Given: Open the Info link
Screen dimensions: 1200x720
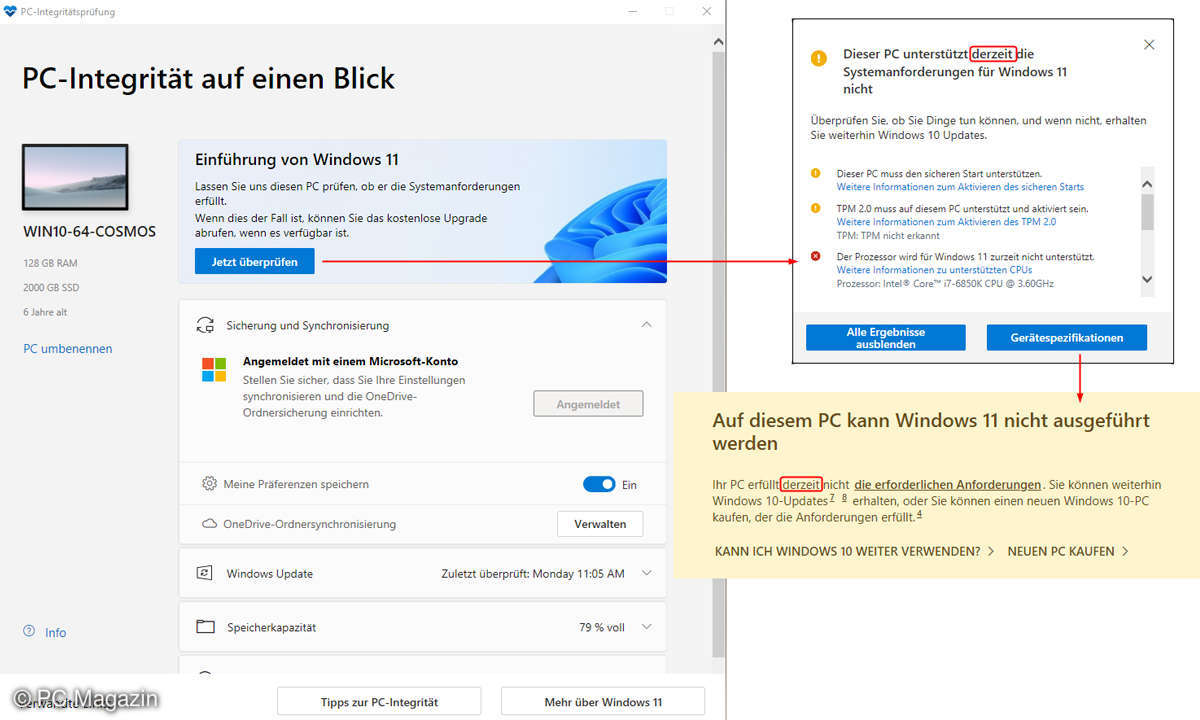Looking at the screenshot, I should tap(55, 632).
